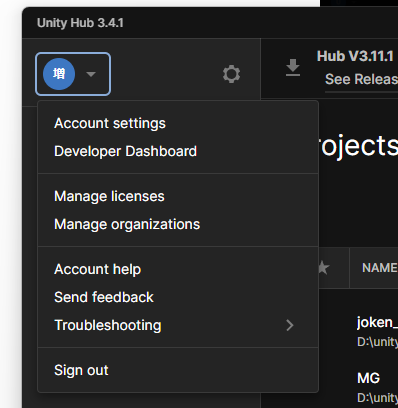398x408 pixels.
Task: Click the Unity Hub 3.4.1 title text
Action: click(80, 23)
